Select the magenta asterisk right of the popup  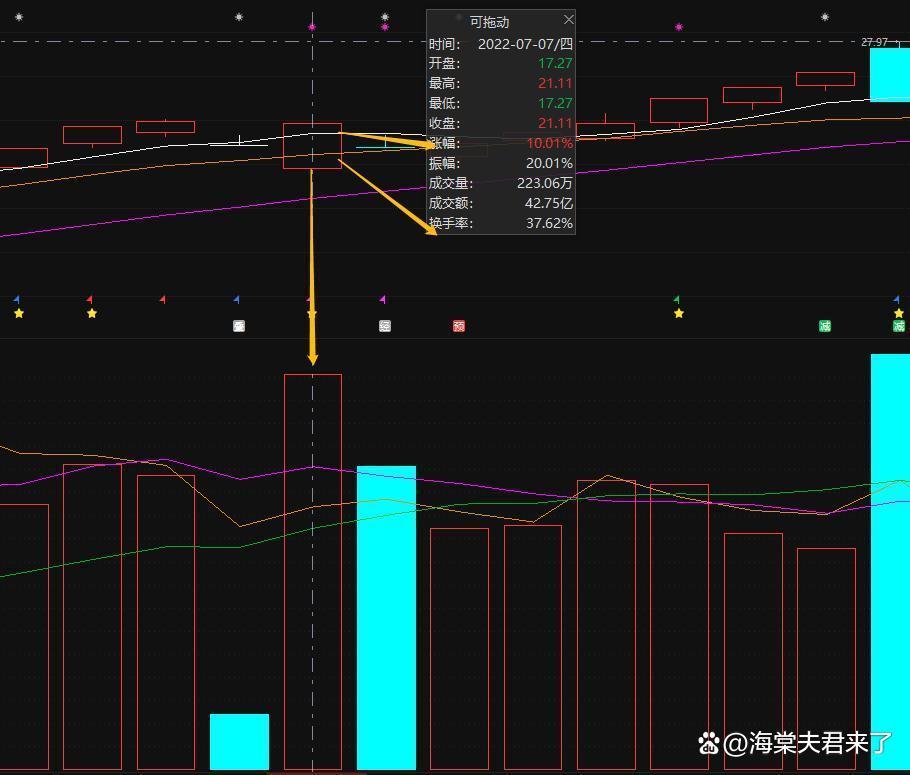pos(679,27)
